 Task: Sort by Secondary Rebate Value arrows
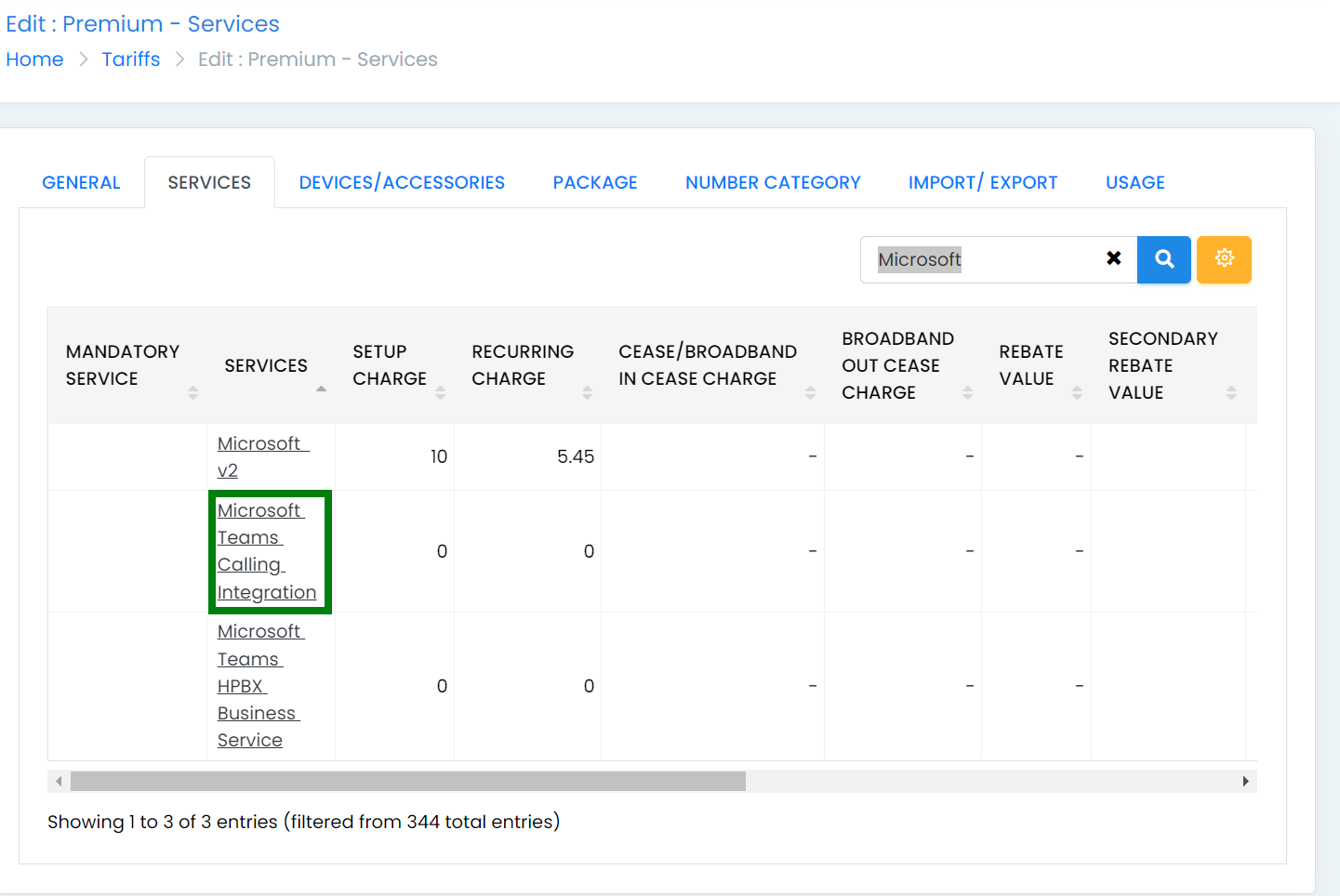1231,392
